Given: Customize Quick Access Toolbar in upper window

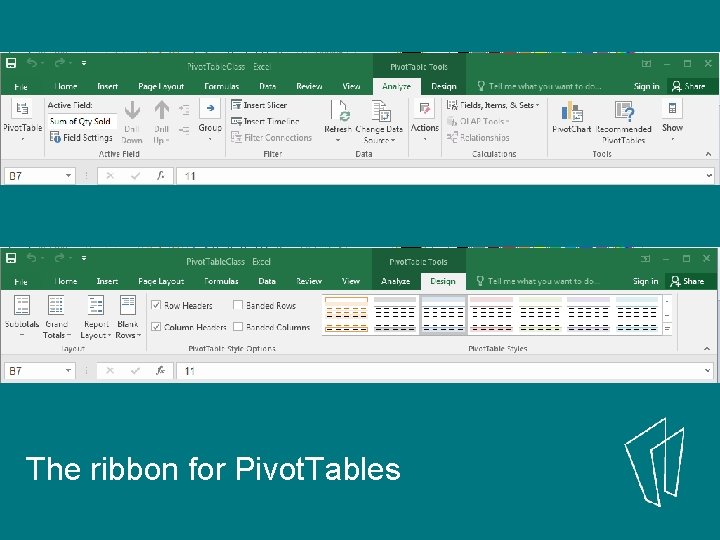Looking at the screenshot, I should click(84, 63).
